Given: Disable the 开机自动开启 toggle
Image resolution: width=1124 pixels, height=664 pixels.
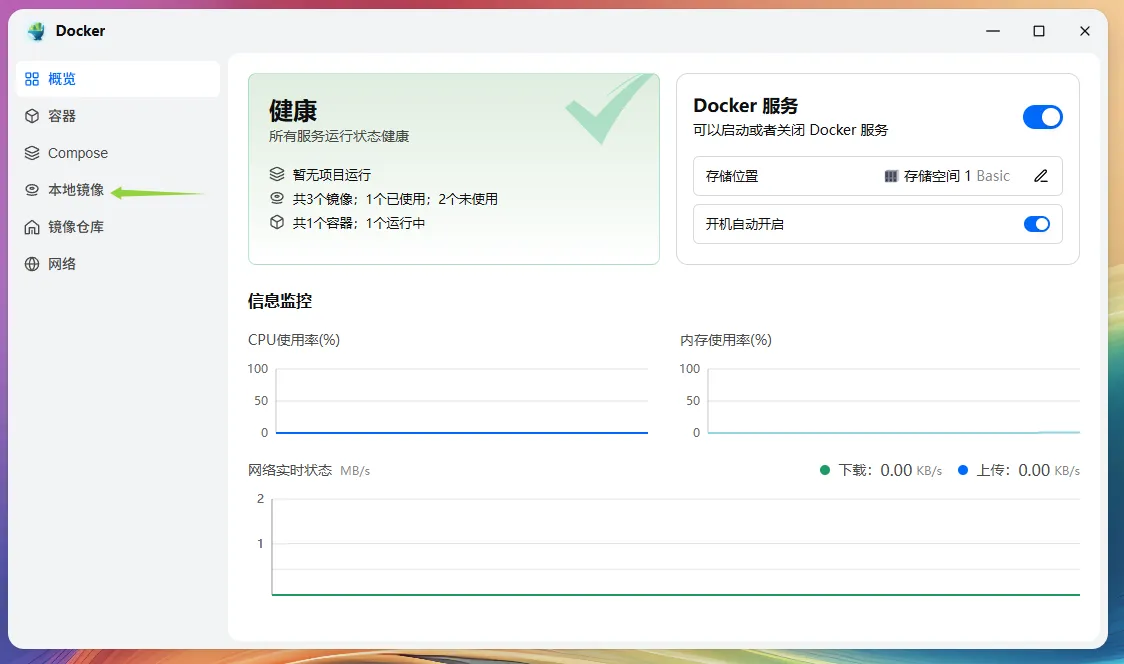Looking at the screenshot, I should (1036, 224).
